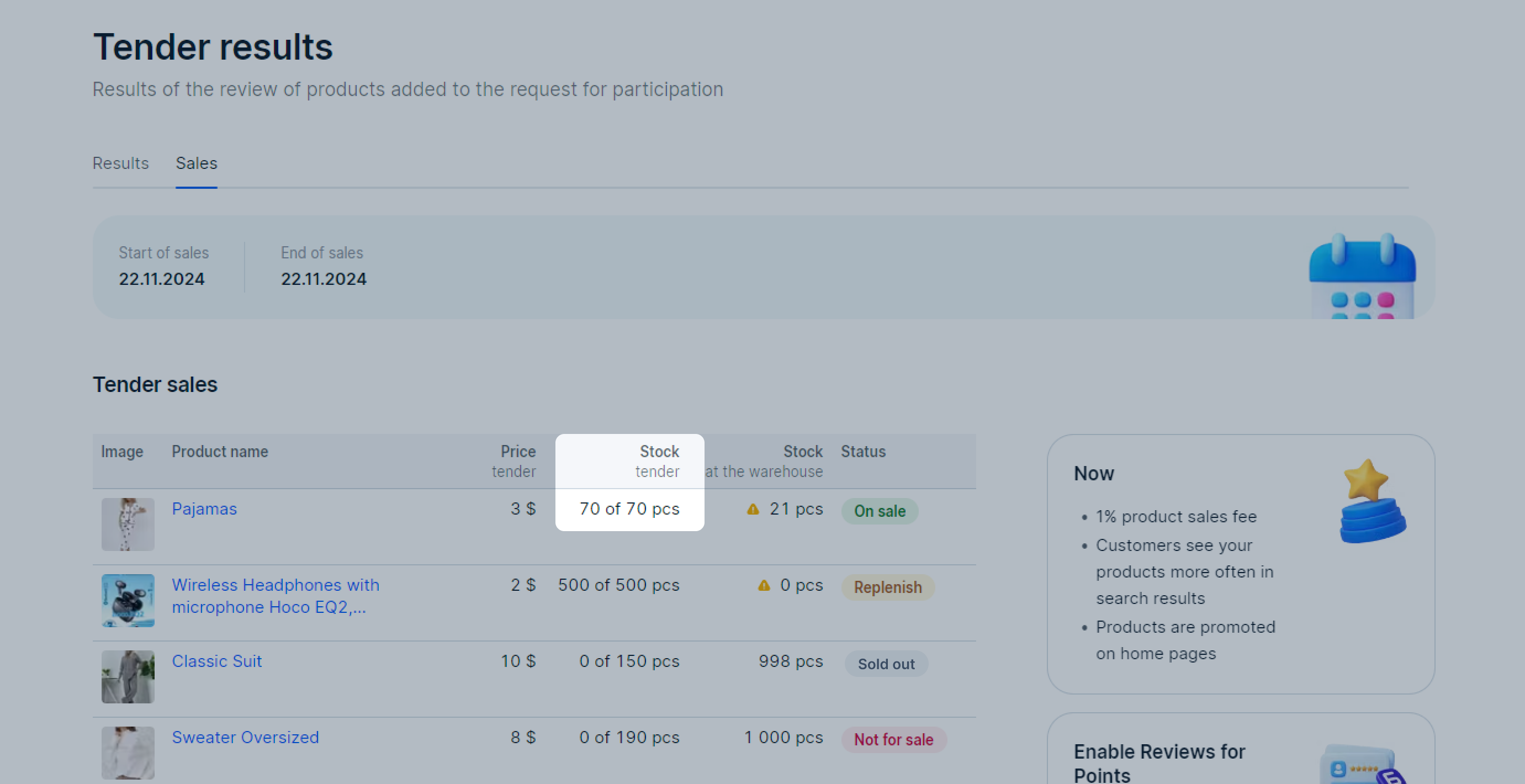The image size is (1525, 784).
Task: Click the '0 of 190 pcs' cell
Action: (629, 737)
